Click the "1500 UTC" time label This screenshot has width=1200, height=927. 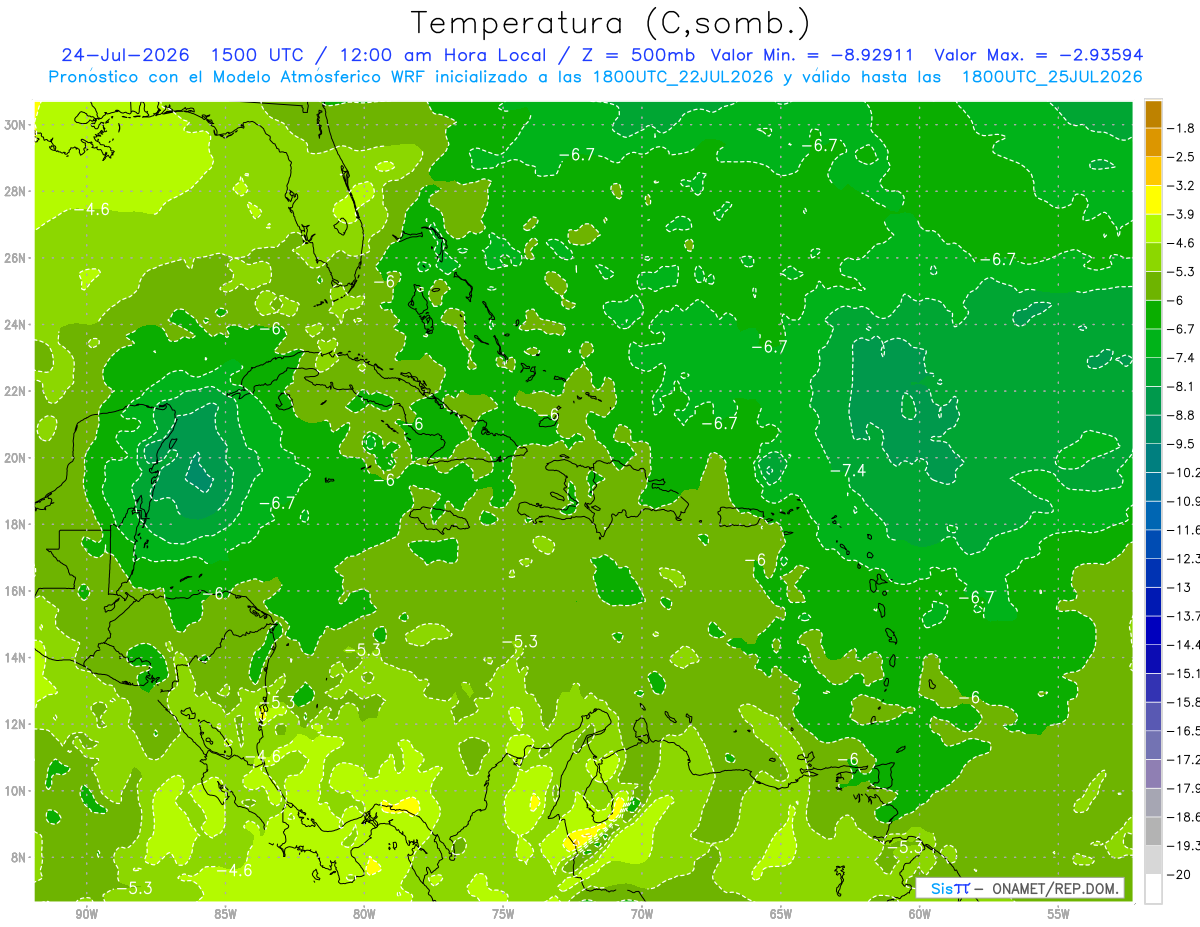[x=259, y=55]
